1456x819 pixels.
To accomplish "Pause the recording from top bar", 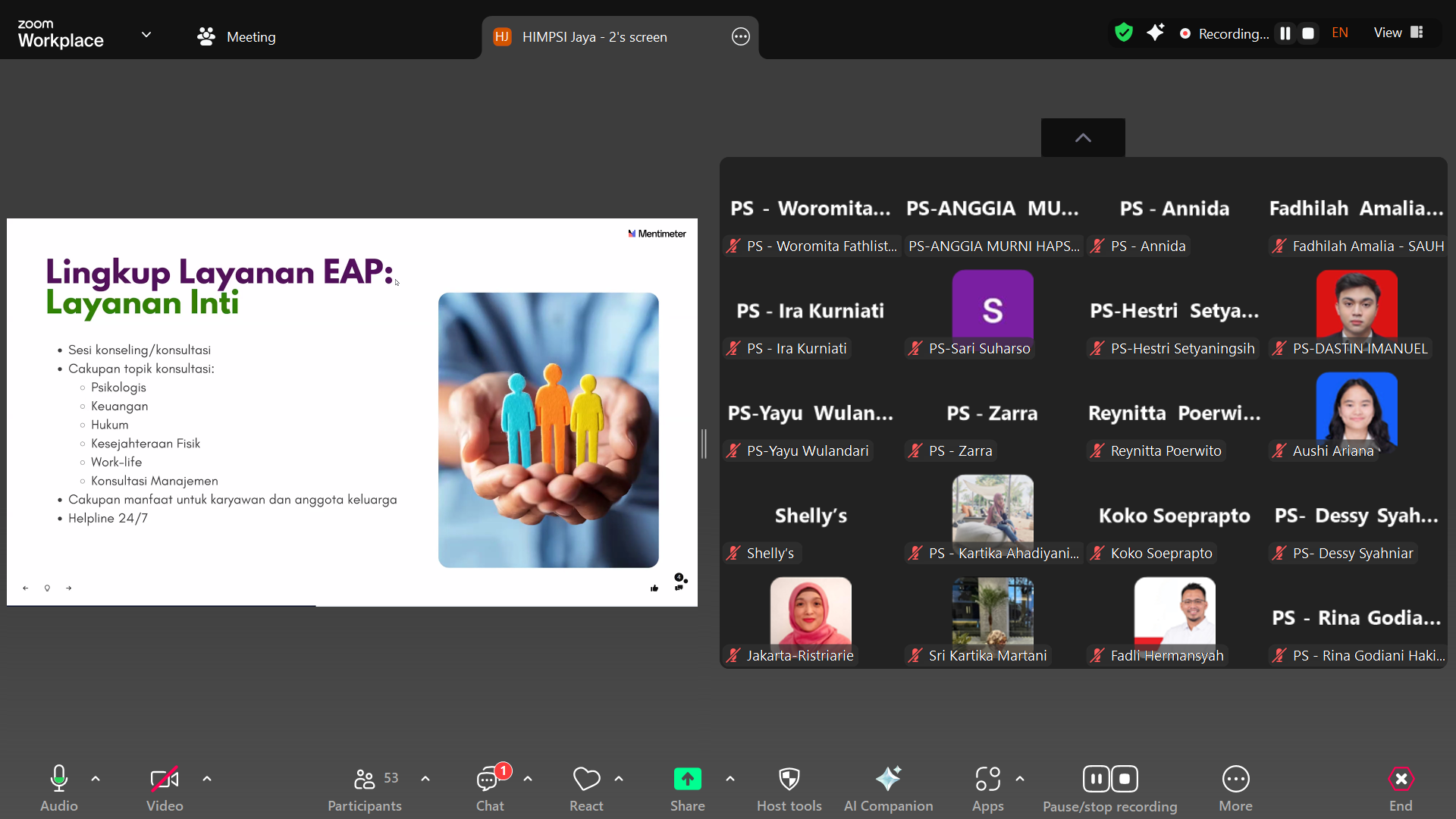I will 1285,33.
